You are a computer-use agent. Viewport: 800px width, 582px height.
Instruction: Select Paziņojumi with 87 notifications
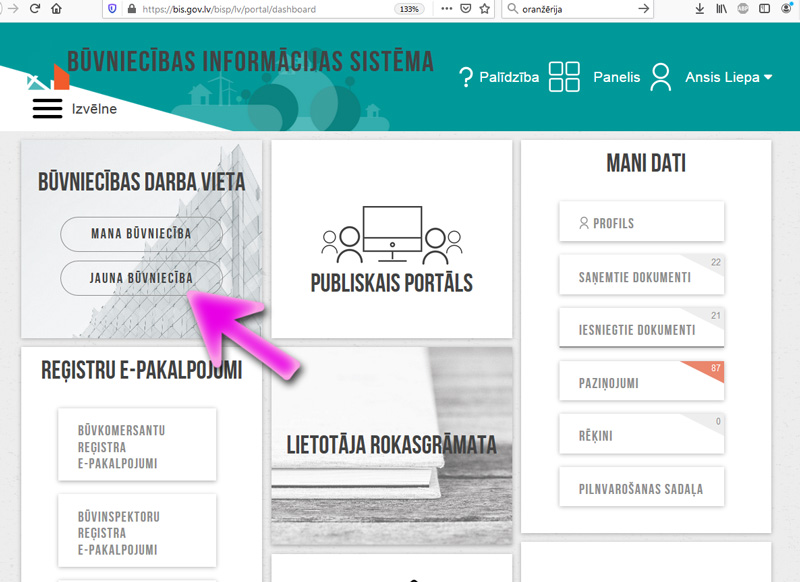point(641,382)
